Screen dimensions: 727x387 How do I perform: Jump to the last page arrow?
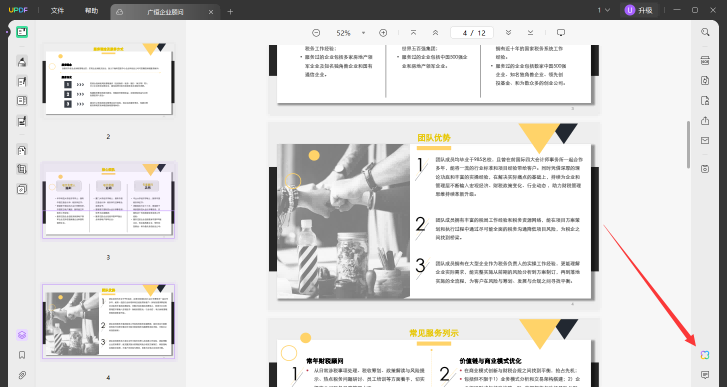tap(530, 32)
